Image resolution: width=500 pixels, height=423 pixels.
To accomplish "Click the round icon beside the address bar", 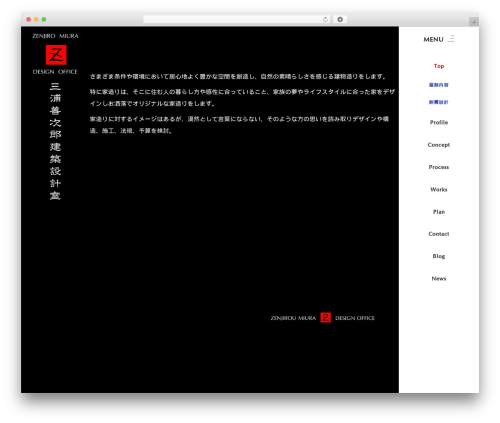I will click(x=340, y=19).
